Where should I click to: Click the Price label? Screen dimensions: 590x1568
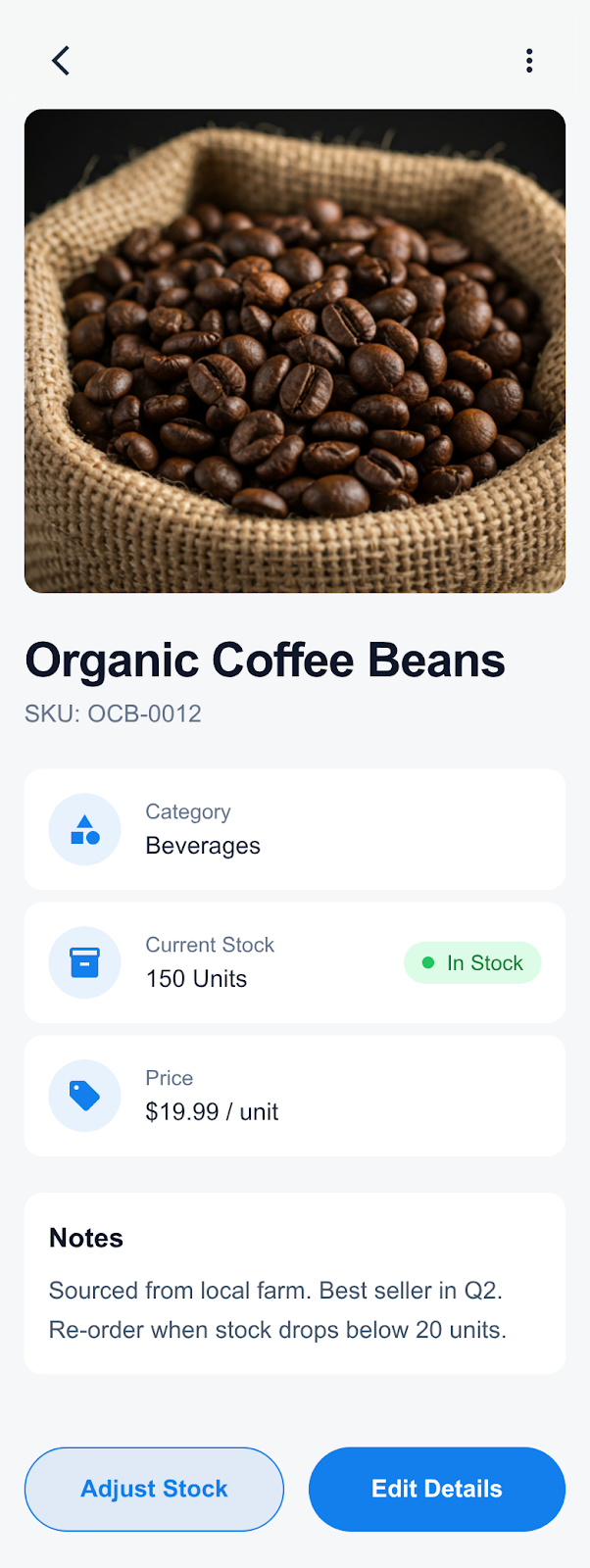point(170,1078)
